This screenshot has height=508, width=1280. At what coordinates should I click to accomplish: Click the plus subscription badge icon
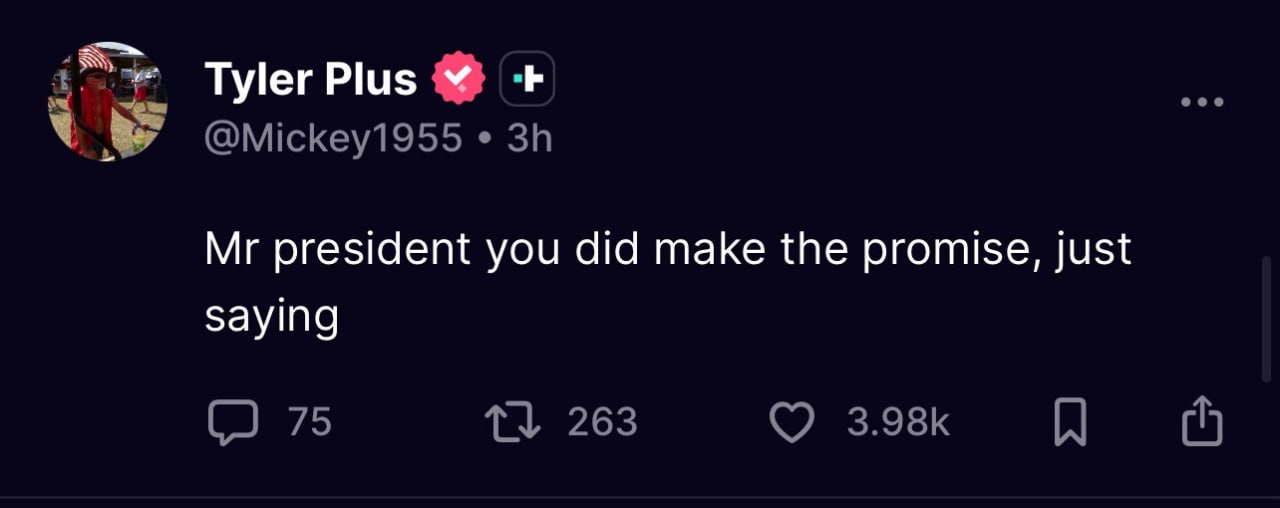click(527, 79)
